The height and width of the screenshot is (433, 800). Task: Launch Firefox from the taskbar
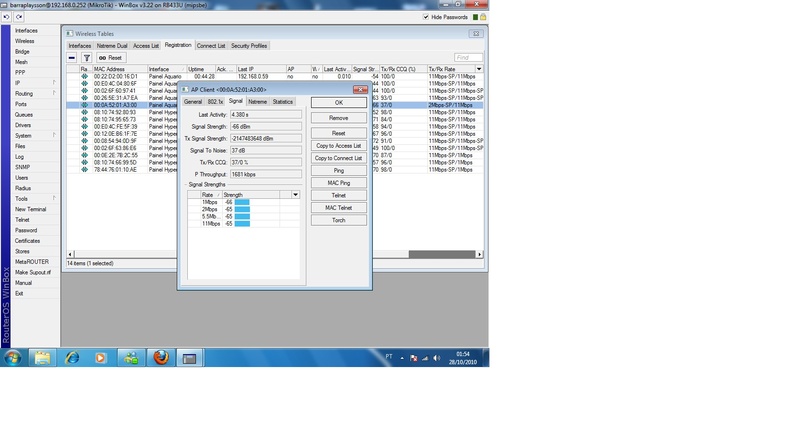pos(161,358)
